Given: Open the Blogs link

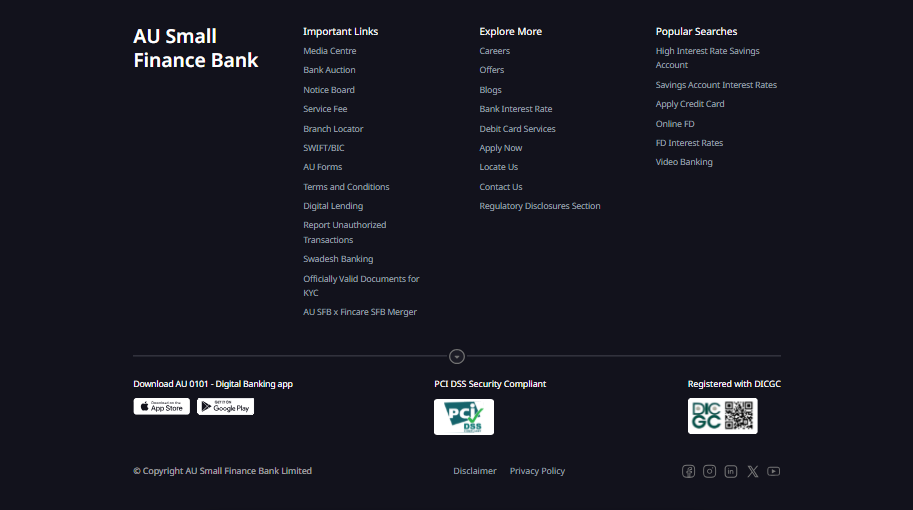Looking at the screenshot, I should pyautogui.click(x=490, y=90).
